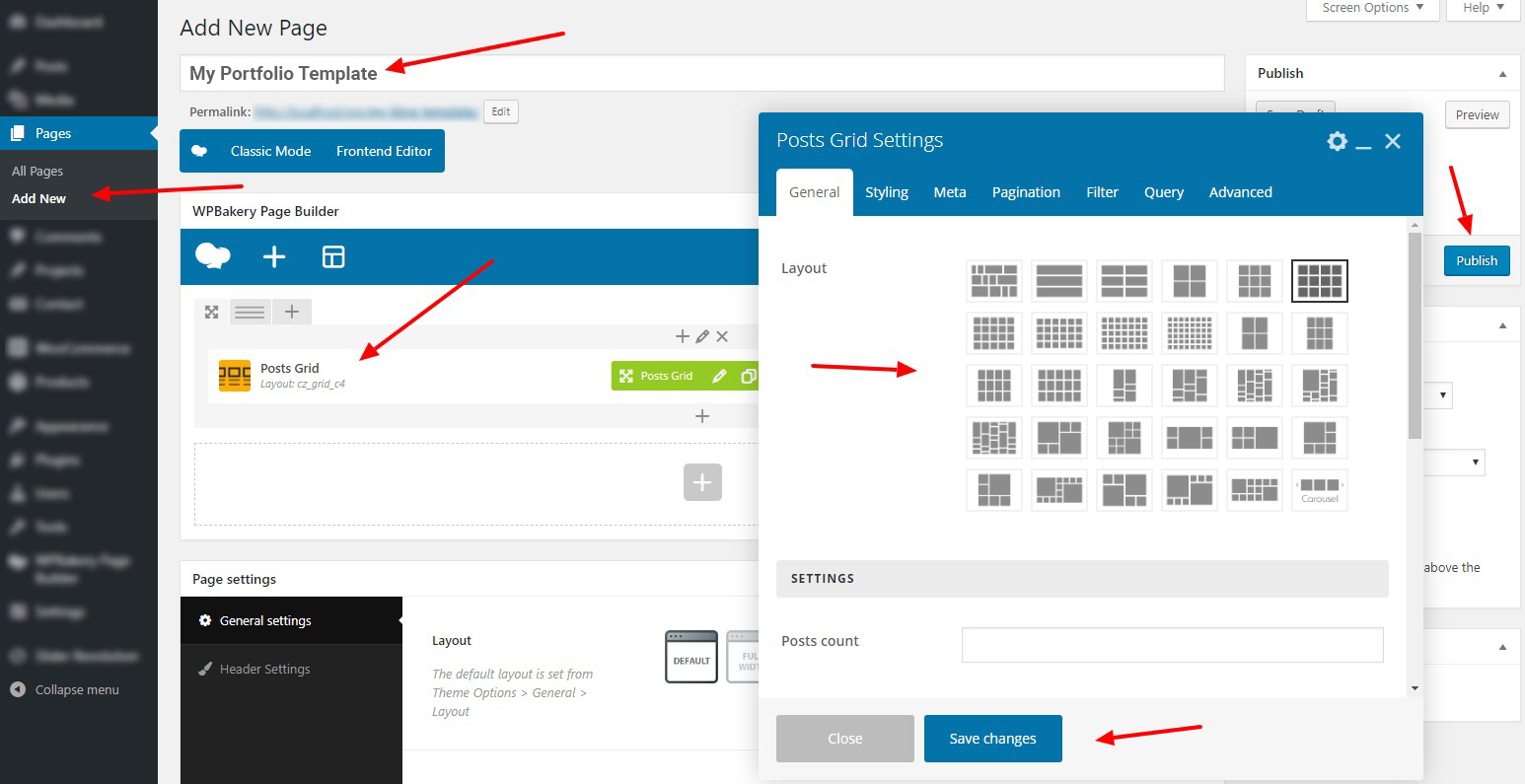Click the Save changes button
1525x784 pixels.
(992, 739)
